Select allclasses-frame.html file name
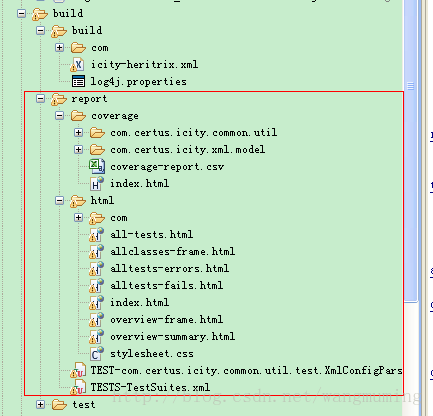Screen dimensions: 433x416 pyautogui.click(x=172, y=251)
